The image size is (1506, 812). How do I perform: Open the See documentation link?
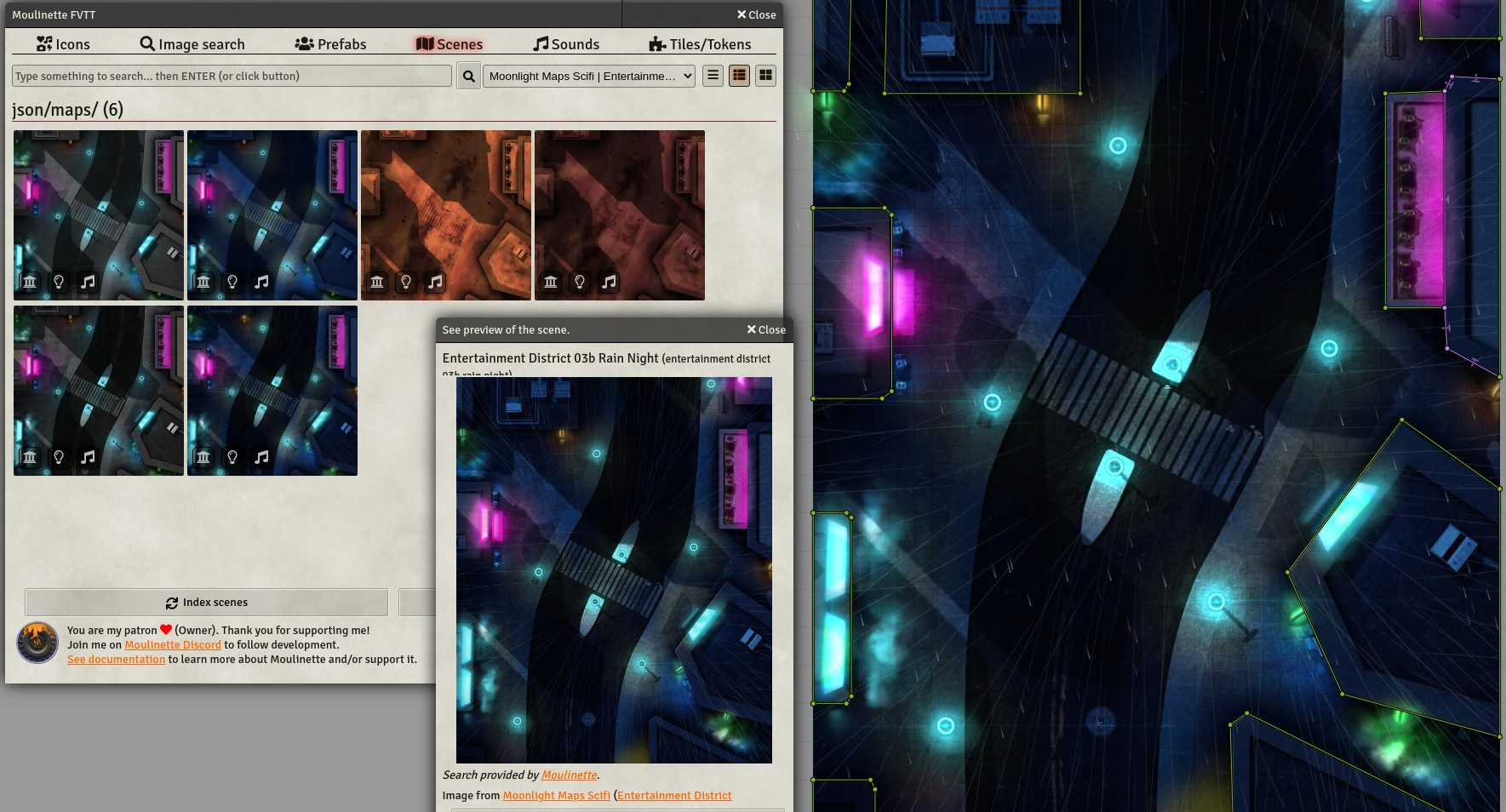tap(116, 660)
